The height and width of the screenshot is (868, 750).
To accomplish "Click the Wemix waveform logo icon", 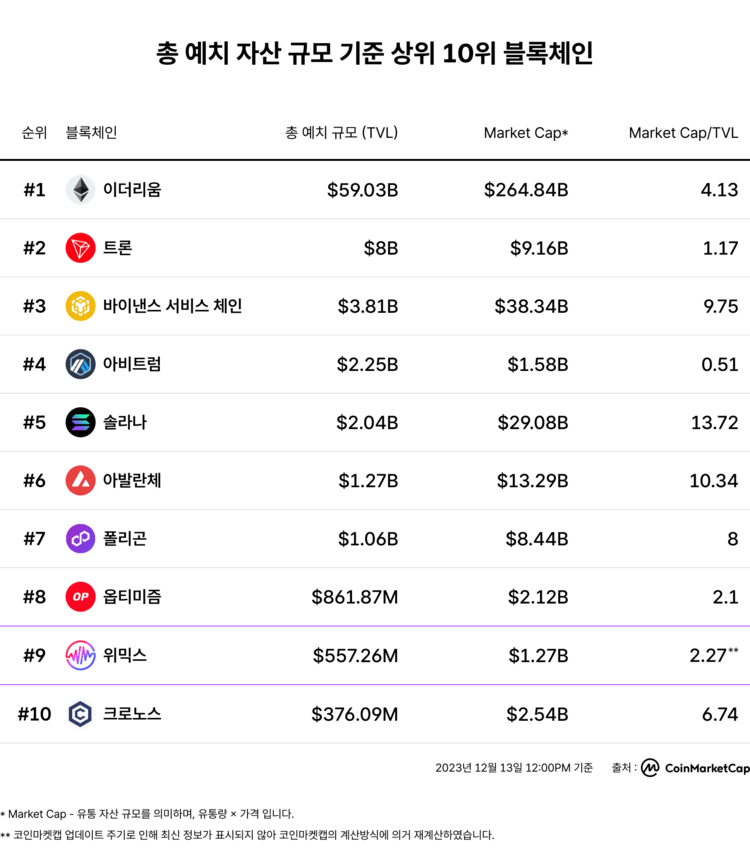I will point(80,655).
